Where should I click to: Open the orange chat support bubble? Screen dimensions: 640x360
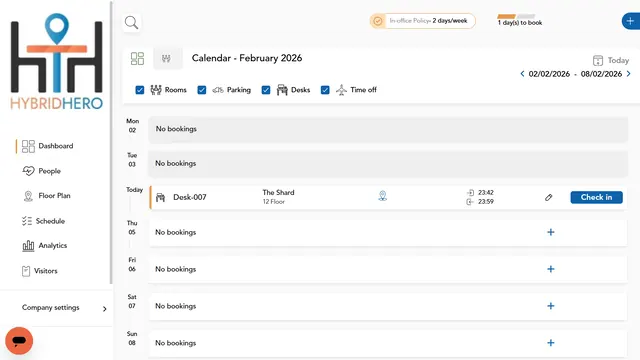click(x=19, y=341)
